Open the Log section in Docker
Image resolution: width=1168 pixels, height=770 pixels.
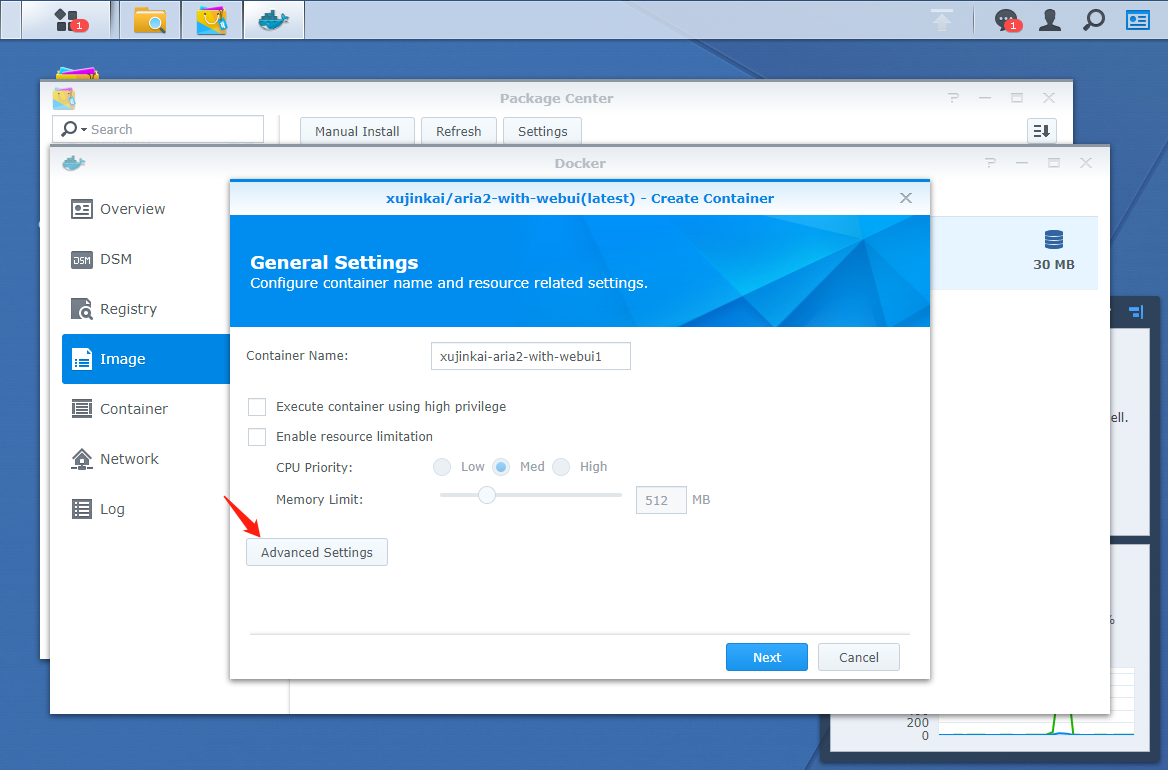112,509
